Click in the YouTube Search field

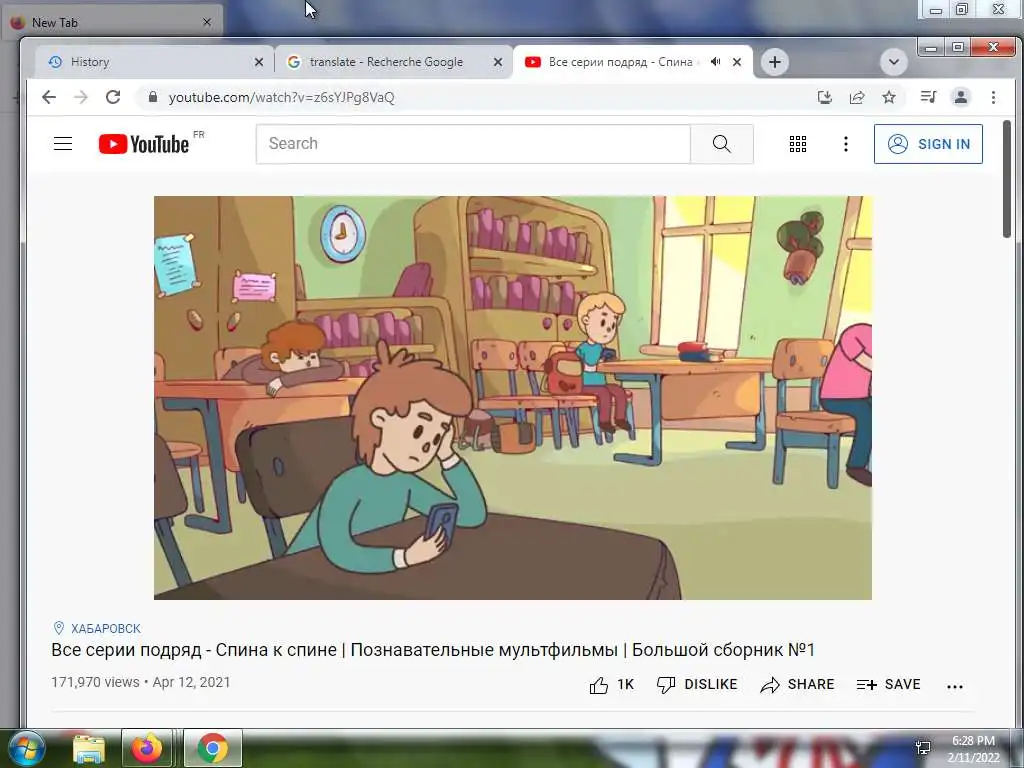(473, 144)
